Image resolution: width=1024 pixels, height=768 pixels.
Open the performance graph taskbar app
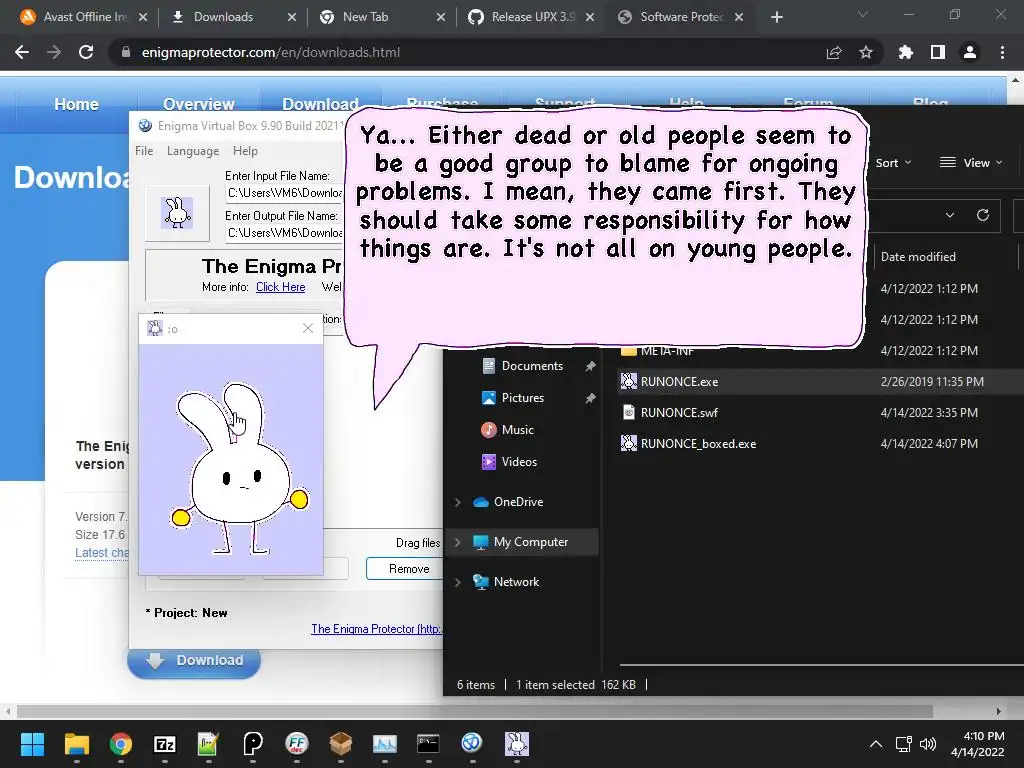point(385,744)
